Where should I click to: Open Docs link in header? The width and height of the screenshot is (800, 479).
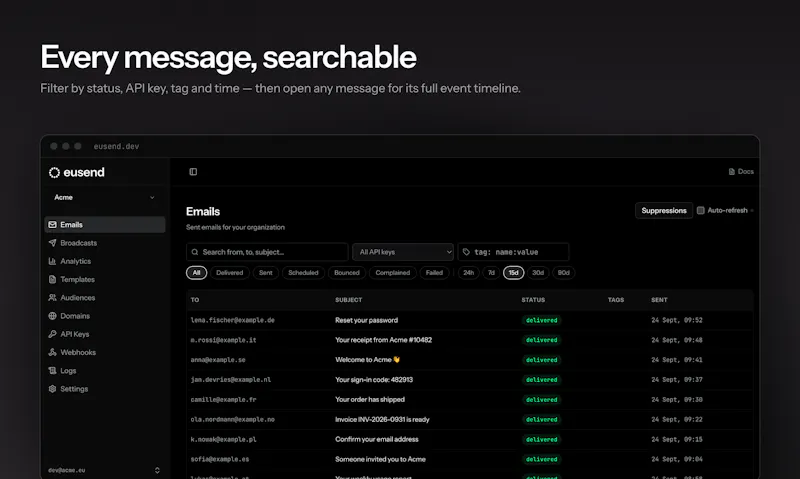pos(741,171)
